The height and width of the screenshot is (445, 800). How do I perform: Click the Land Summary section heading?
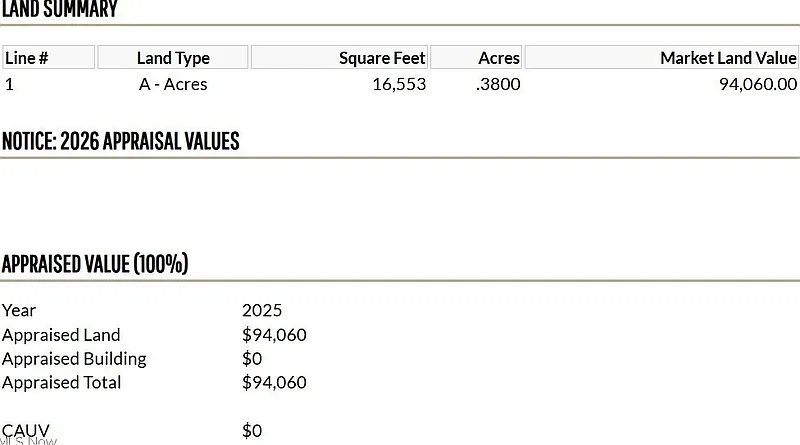pos(59,10)
